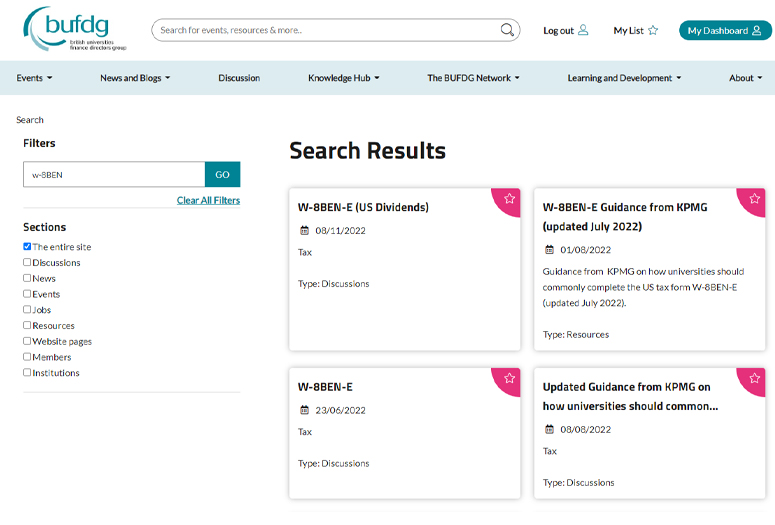
Task: Star the Updated Guidance from KPMG card
Action: click(x=754, y=378)
